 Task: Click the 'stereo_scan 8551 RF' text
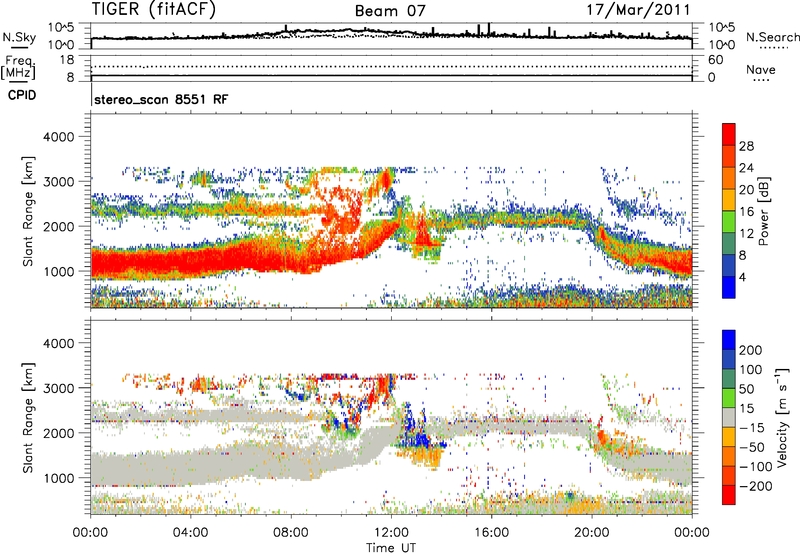(x=161, y=99)
